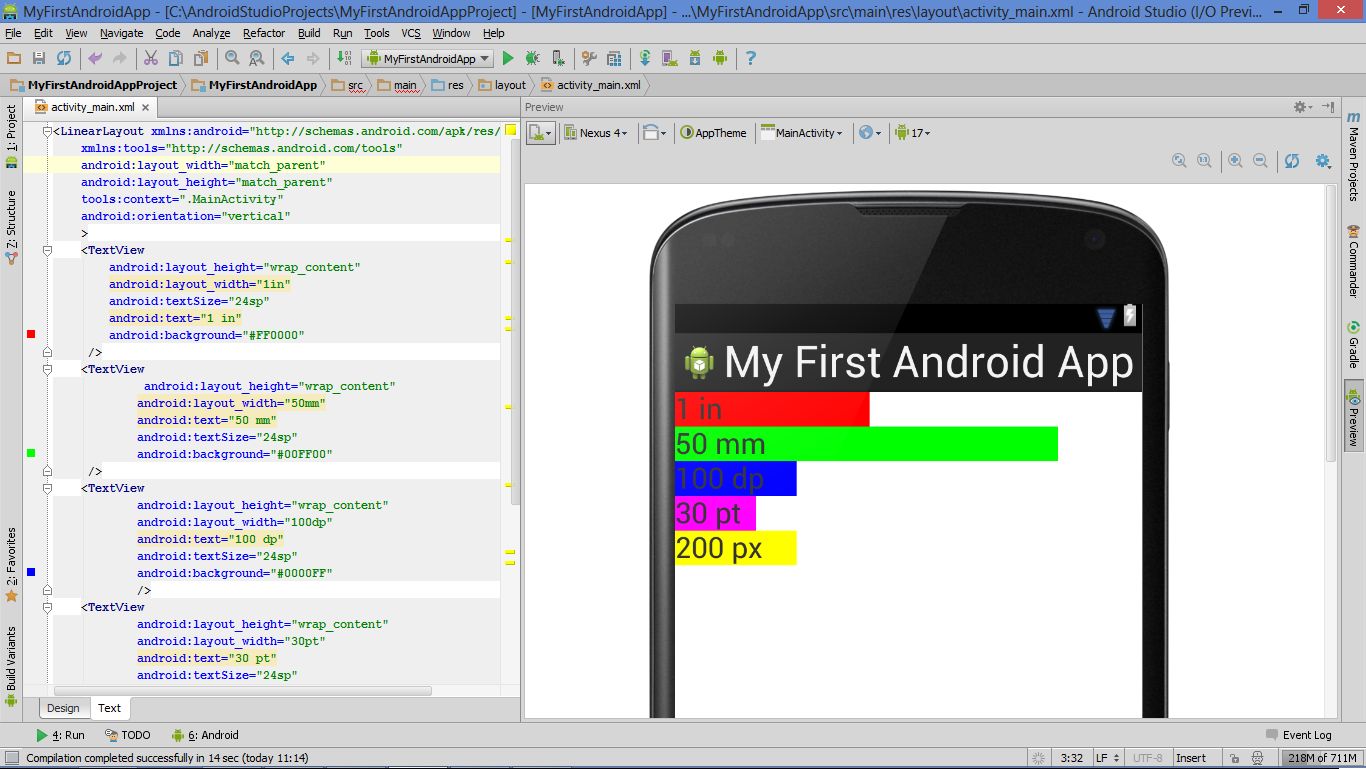Open the Refactor menu
Viewport: 1366px width, 769px height.
coord(264,33)
